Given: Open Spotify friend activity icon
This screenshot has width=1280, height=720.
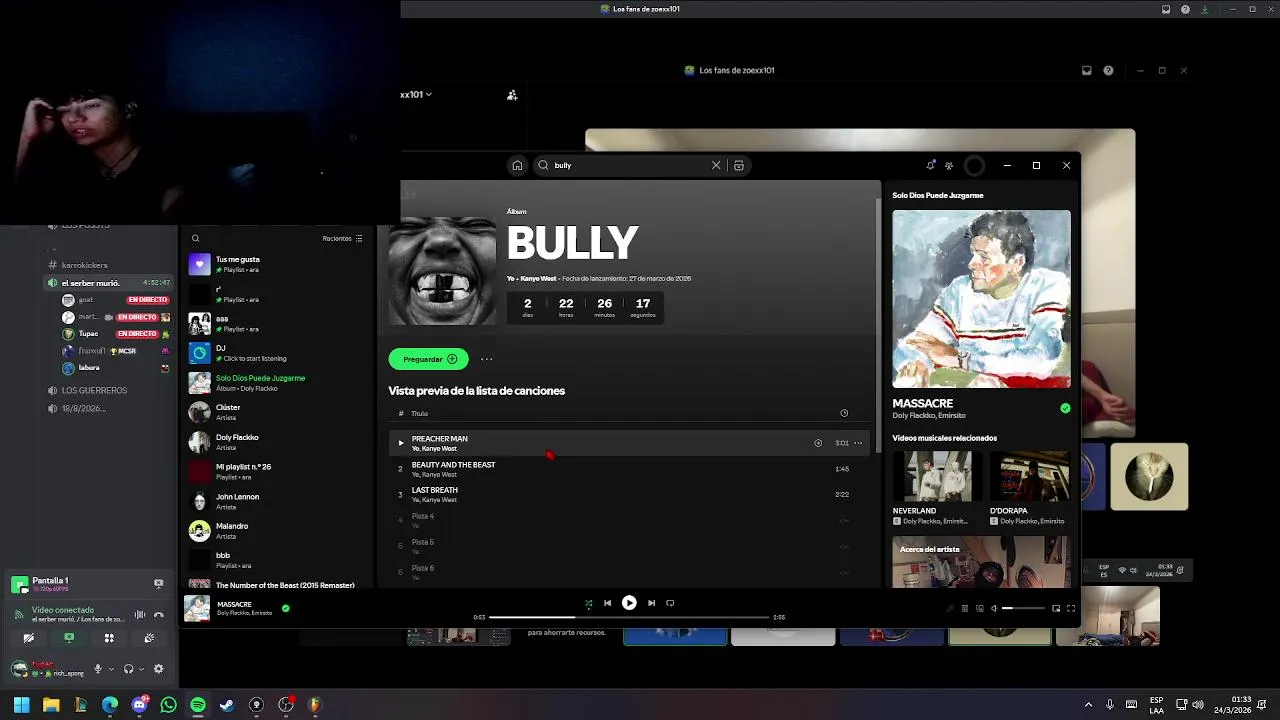Looking at the screenshot, I should (x=949, y=165).
